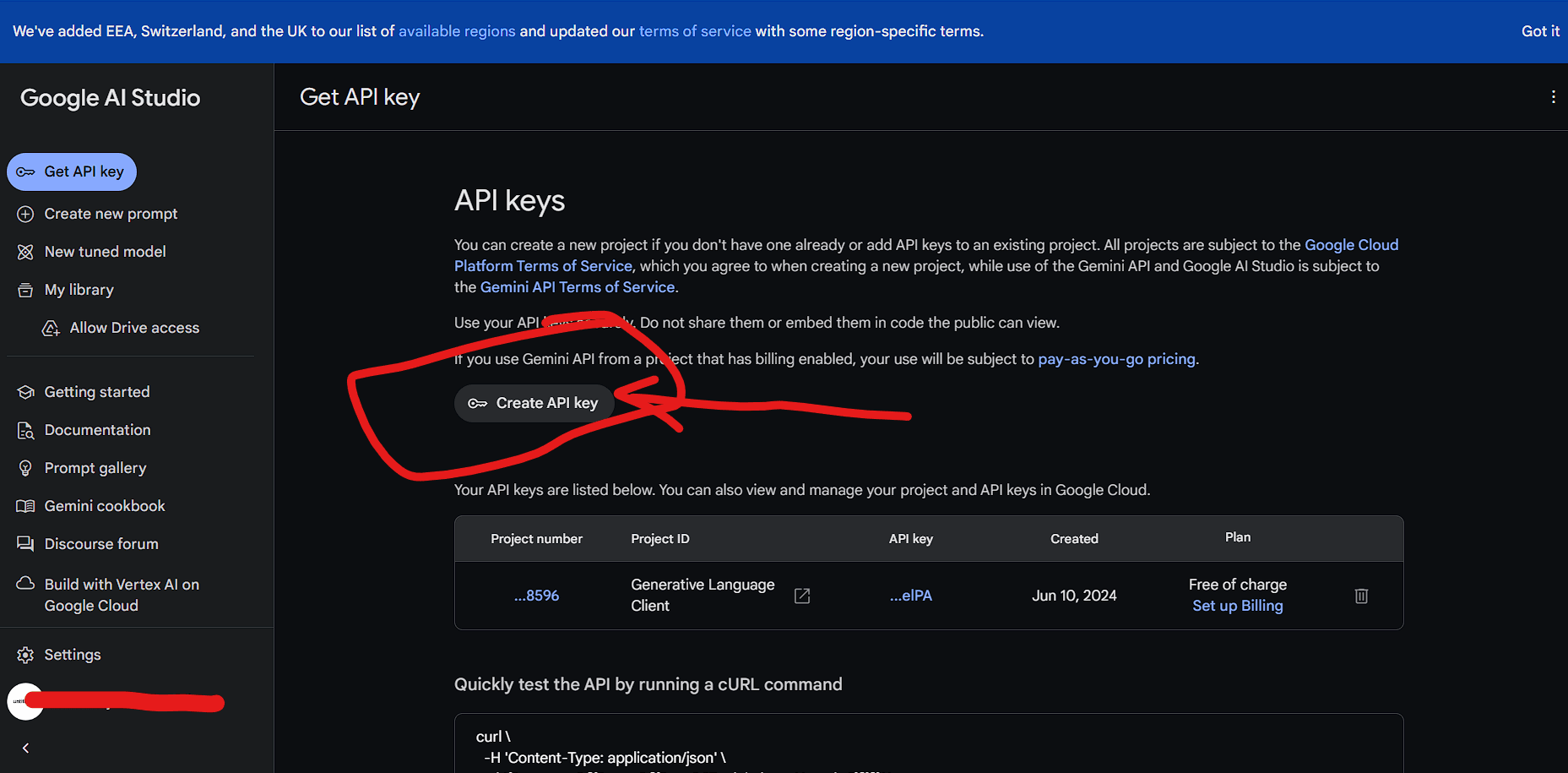This screenshot has height=773, width=1568.
Task: Click the Discourse forum chat icon
Action: pos(25,544)
